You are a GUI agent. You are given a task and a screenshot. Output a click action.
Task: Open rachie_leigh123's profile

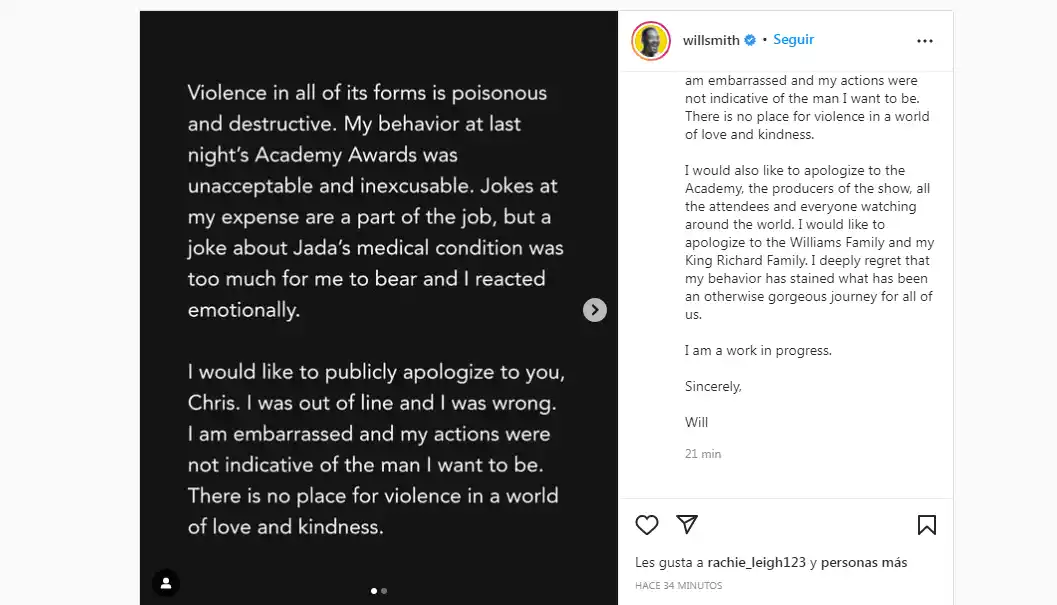pos(756,562)
